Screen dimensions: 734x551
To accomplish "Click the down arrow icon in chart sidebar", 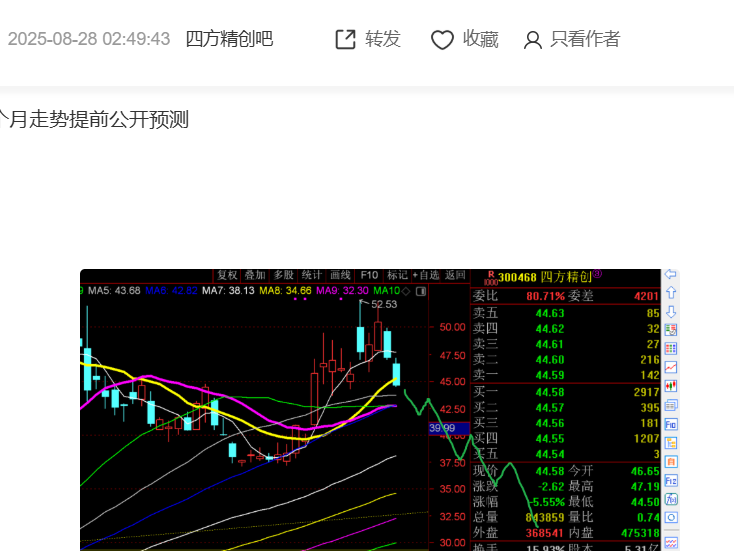I will pyautogui.click(x=671, y=311).
